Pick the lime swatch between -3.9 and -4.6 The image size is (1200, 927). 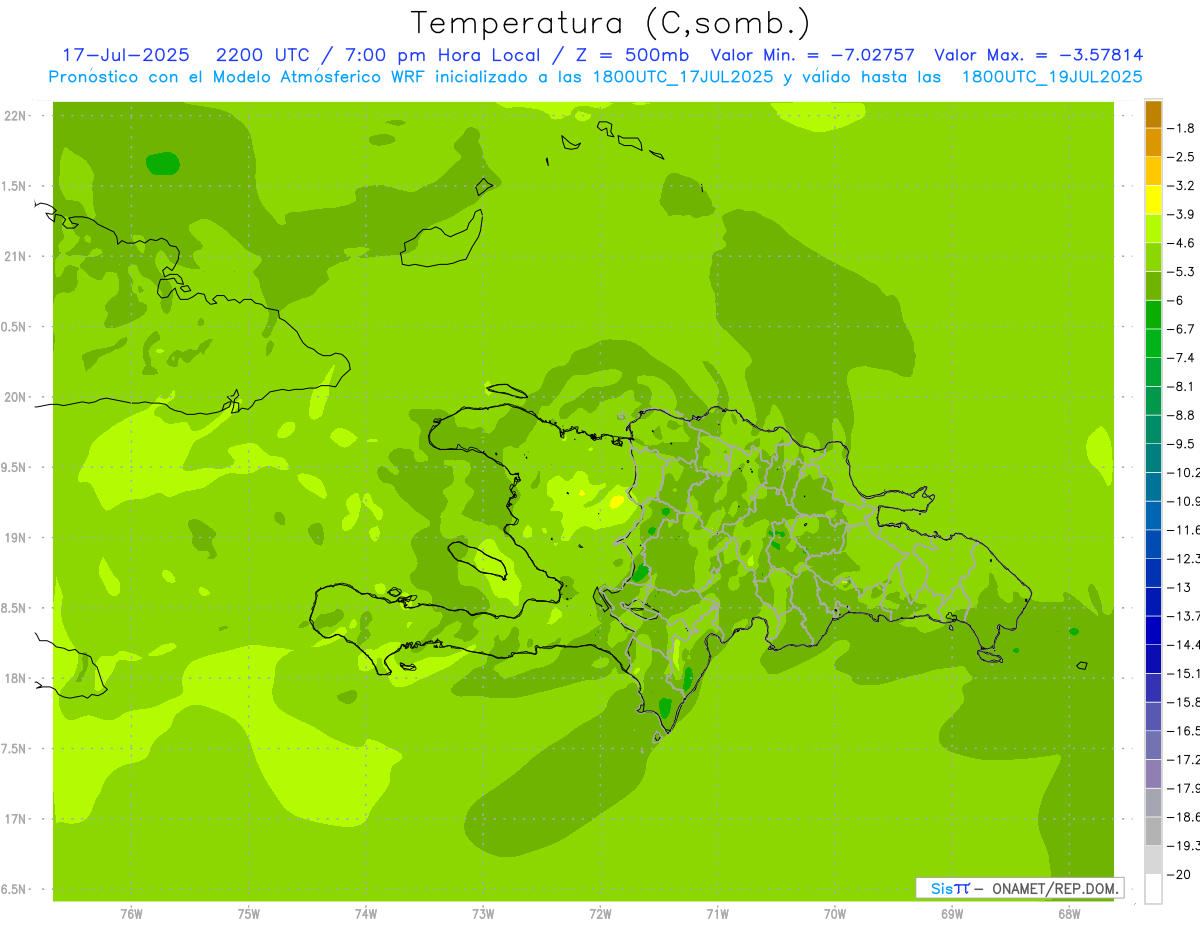coord(1153,229)
